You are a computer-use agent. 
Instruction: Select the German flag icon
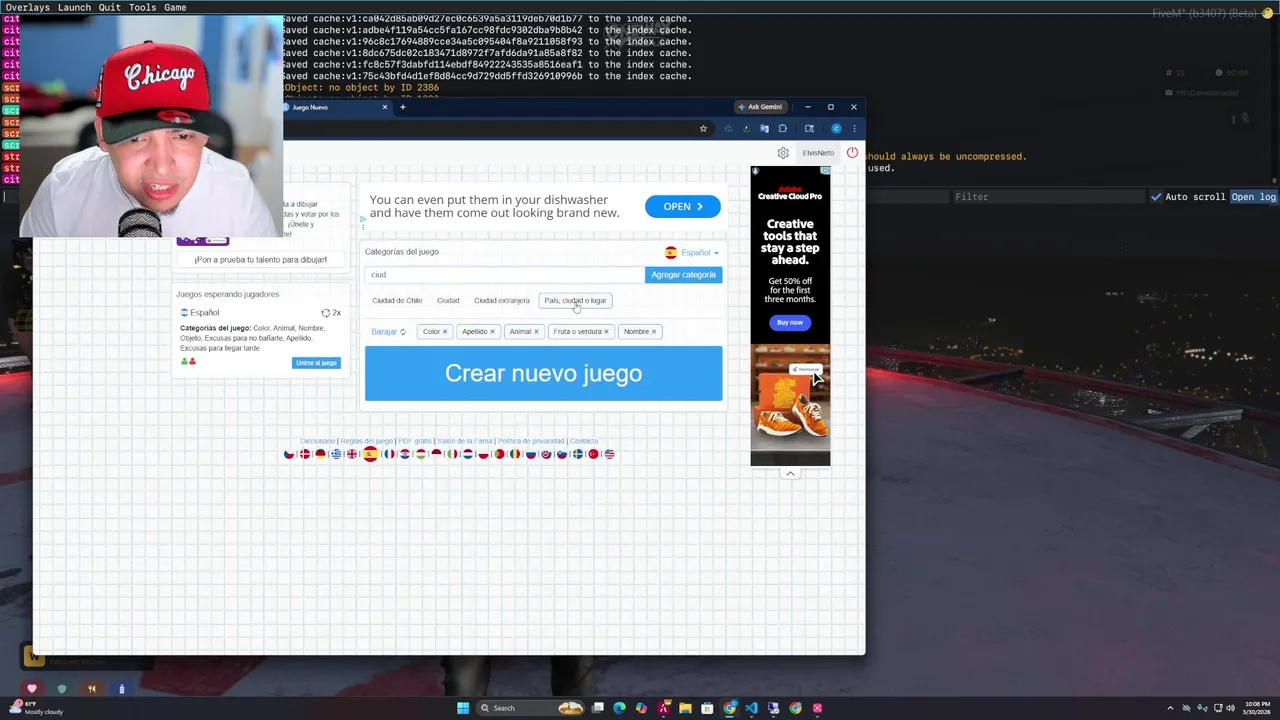320,454
